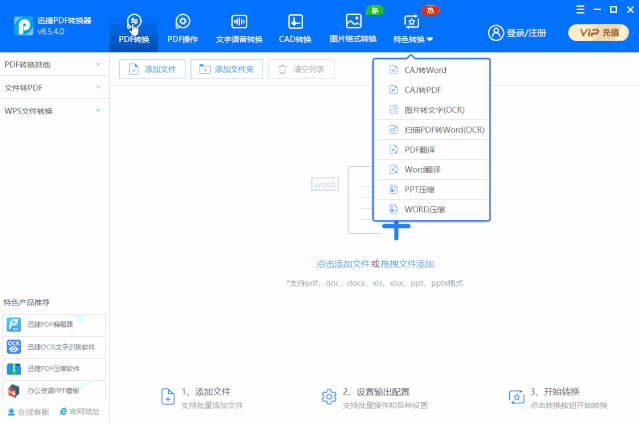Click the 迅捷PDF编辑器 app icon
The width and height of the screenshot is (639, 423).
(14, 324)
